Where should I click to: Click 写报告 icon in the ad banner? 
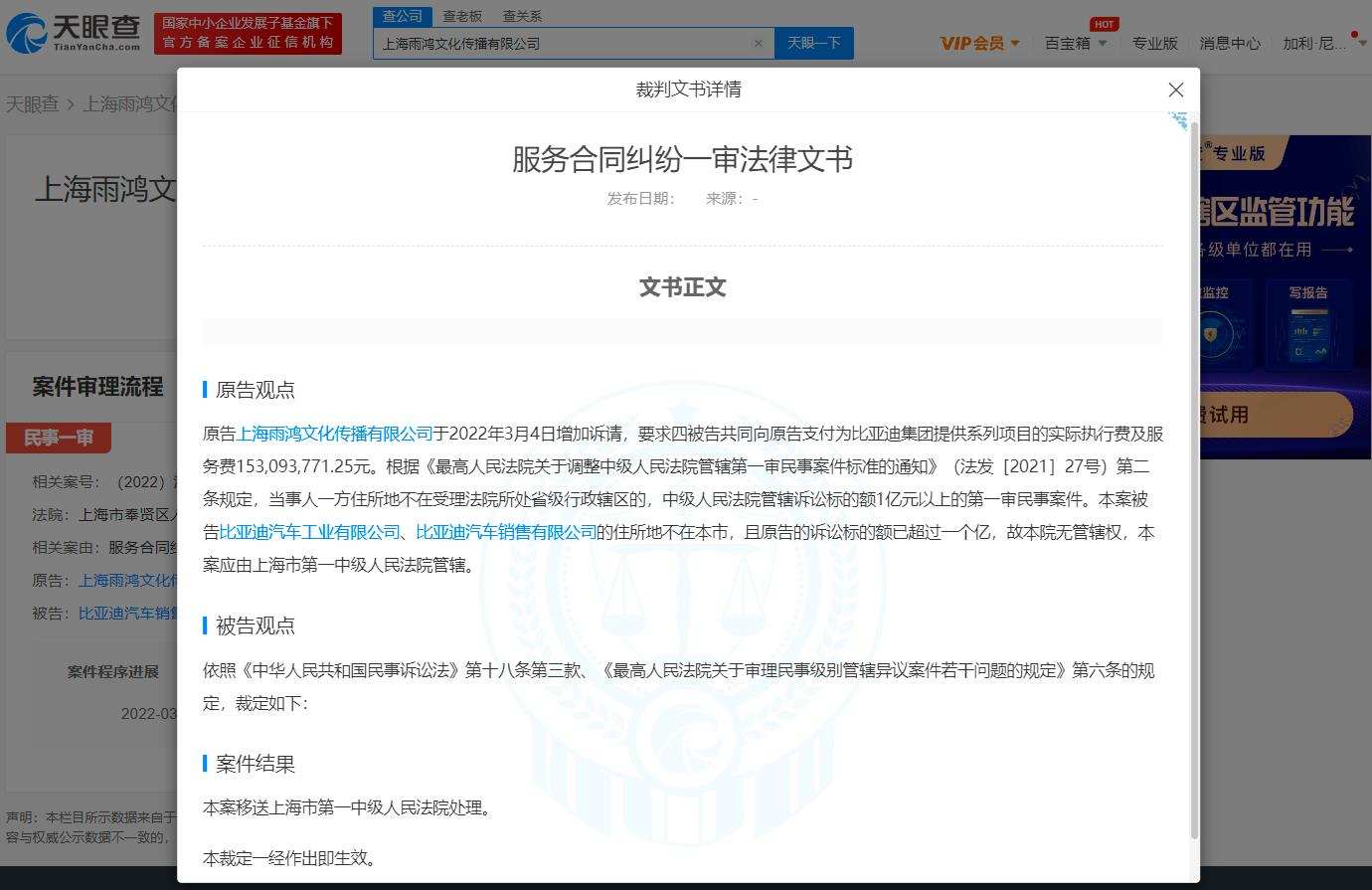click(1308, 325)
